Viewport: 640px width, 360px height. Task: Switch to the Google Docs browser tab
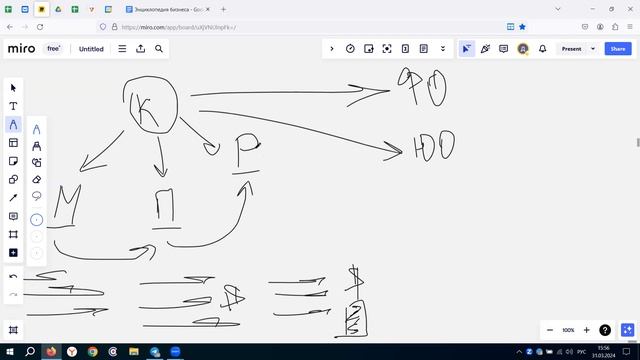coord(167,9)
